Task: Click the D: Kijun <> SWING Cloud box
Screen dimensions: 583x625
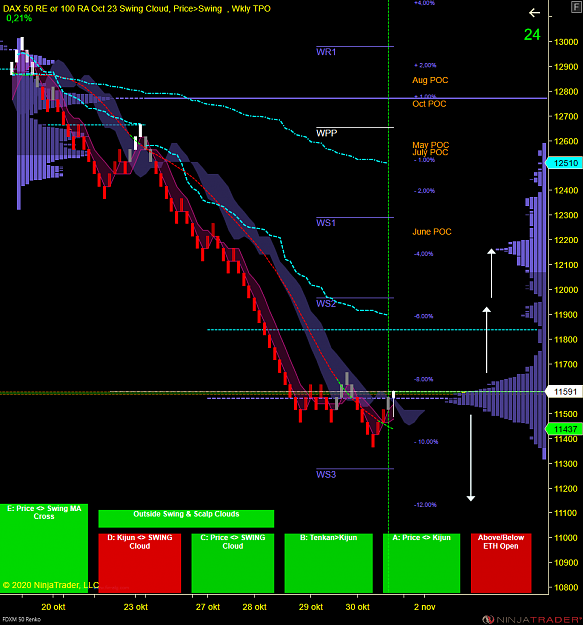Action: pyautogui.click(x=139, y=563)
